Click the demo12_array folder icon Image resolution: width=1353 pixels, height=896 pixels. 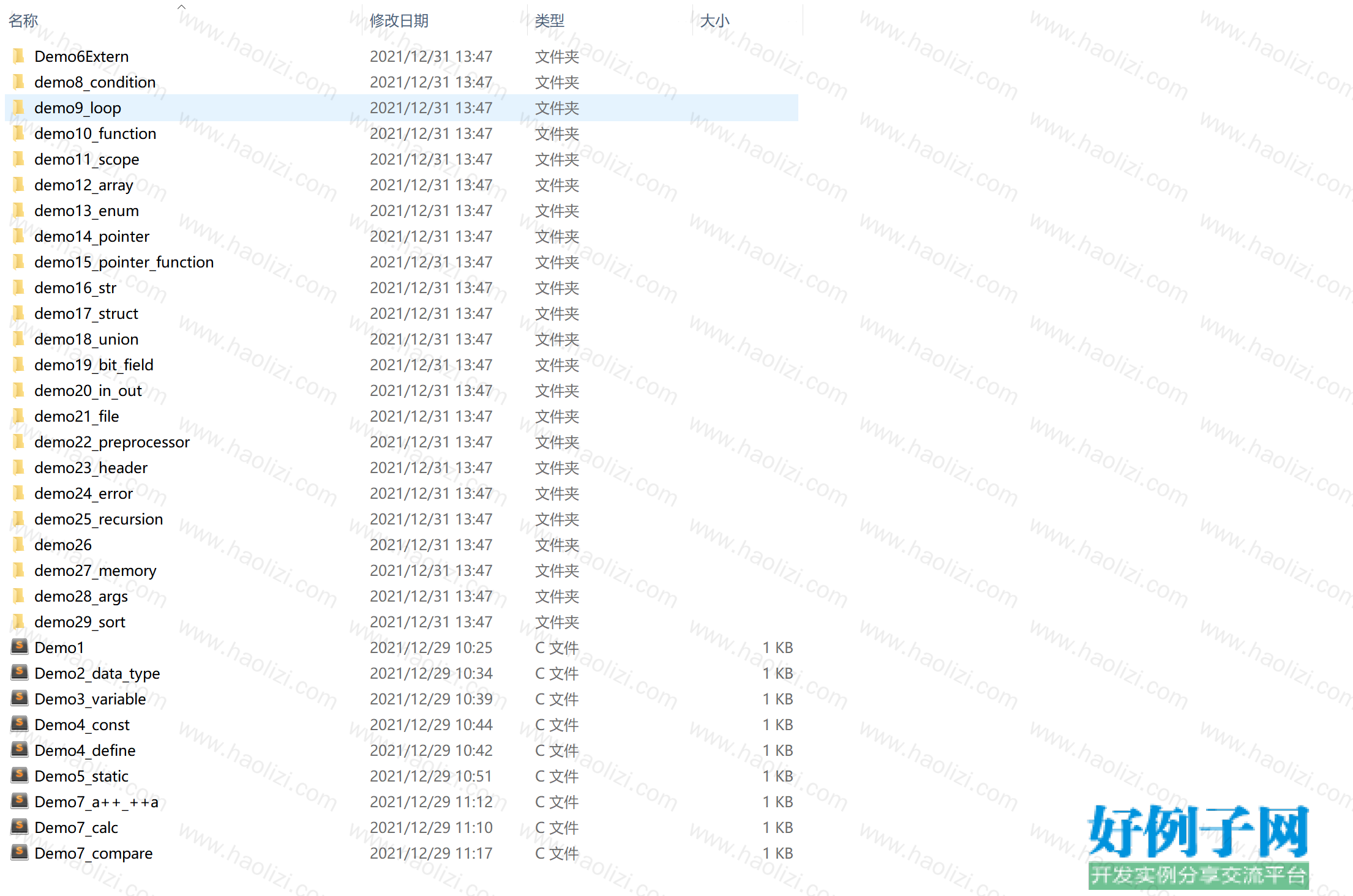point(19,185)
